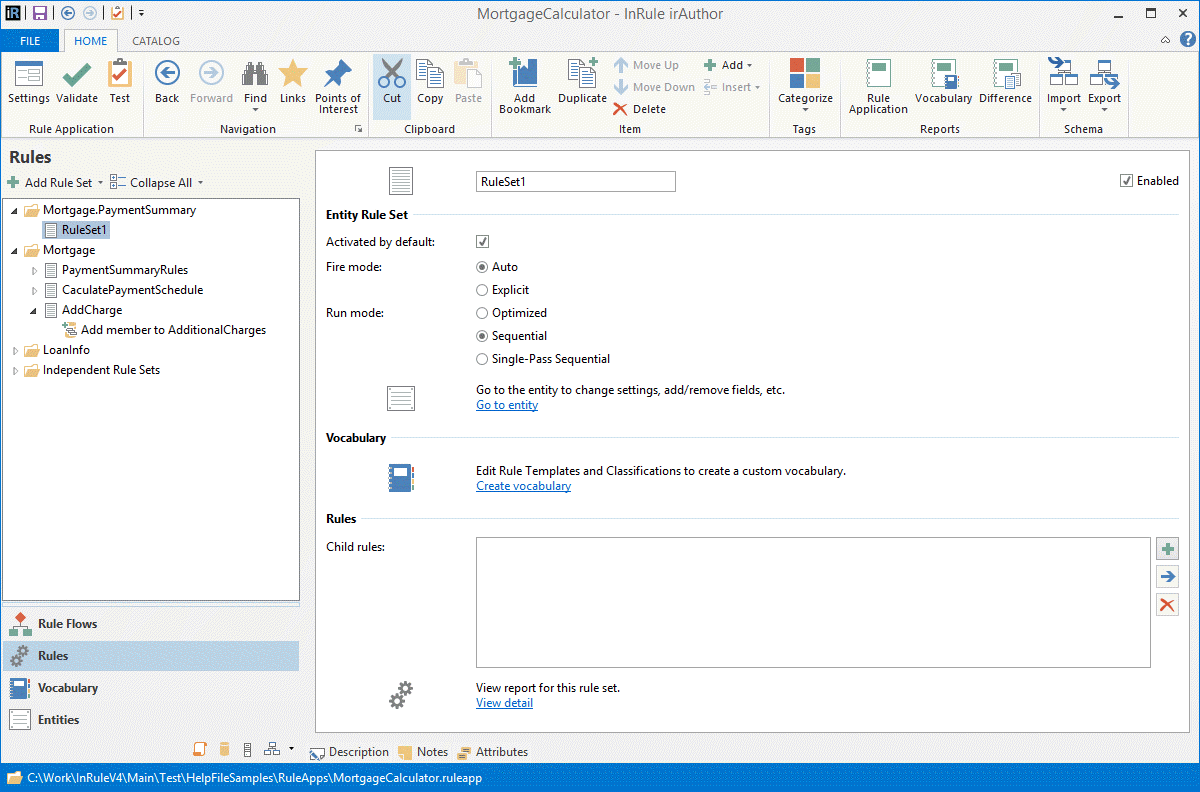Click the RuleSet1 name input field
The width and height of the screenshot is (1200, 792).
coord(575,182)
